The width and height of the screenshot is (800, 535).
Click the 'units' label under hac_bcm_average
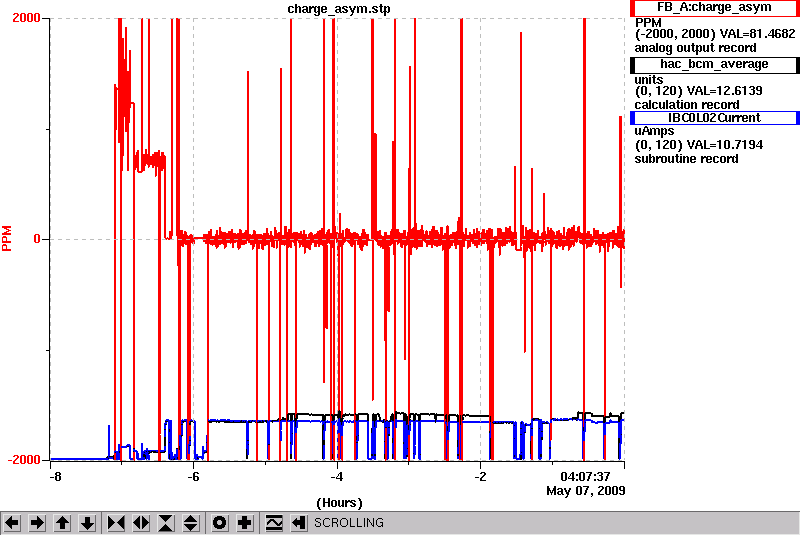coord(649,80)
